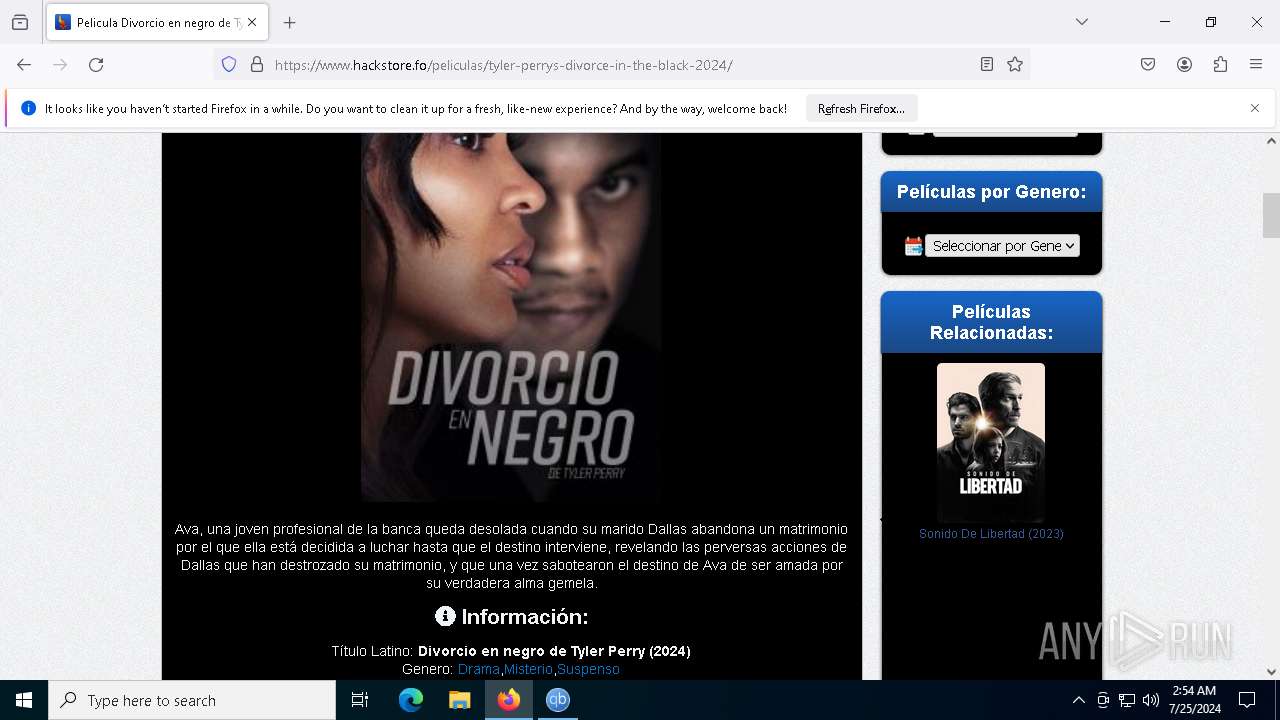This screenshot has height=720, width=1280.
Task: Launch Microsoft Edge from the taskbar
Action: tap(410, 700)
